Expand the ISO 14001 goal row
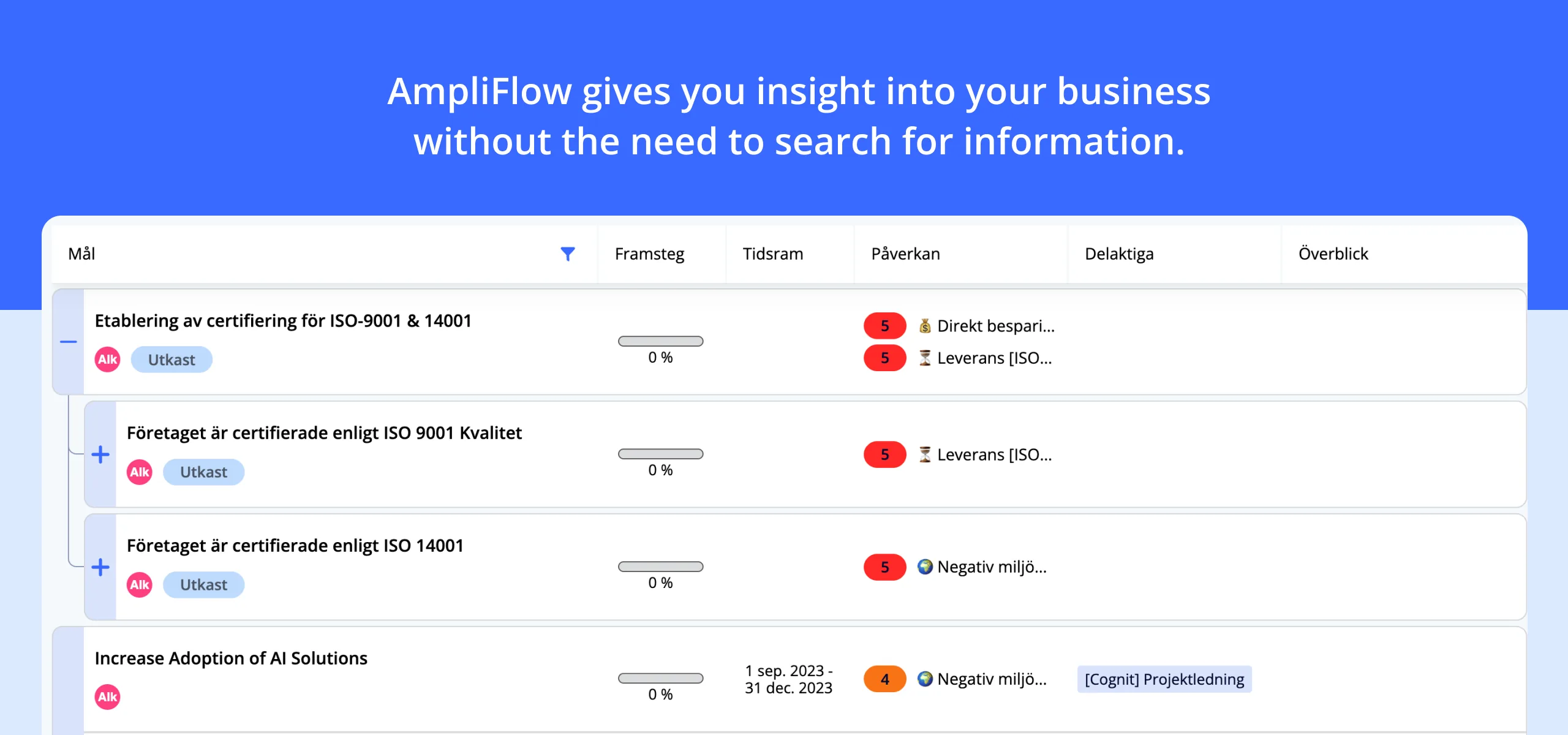 click(x=100, y=567)
